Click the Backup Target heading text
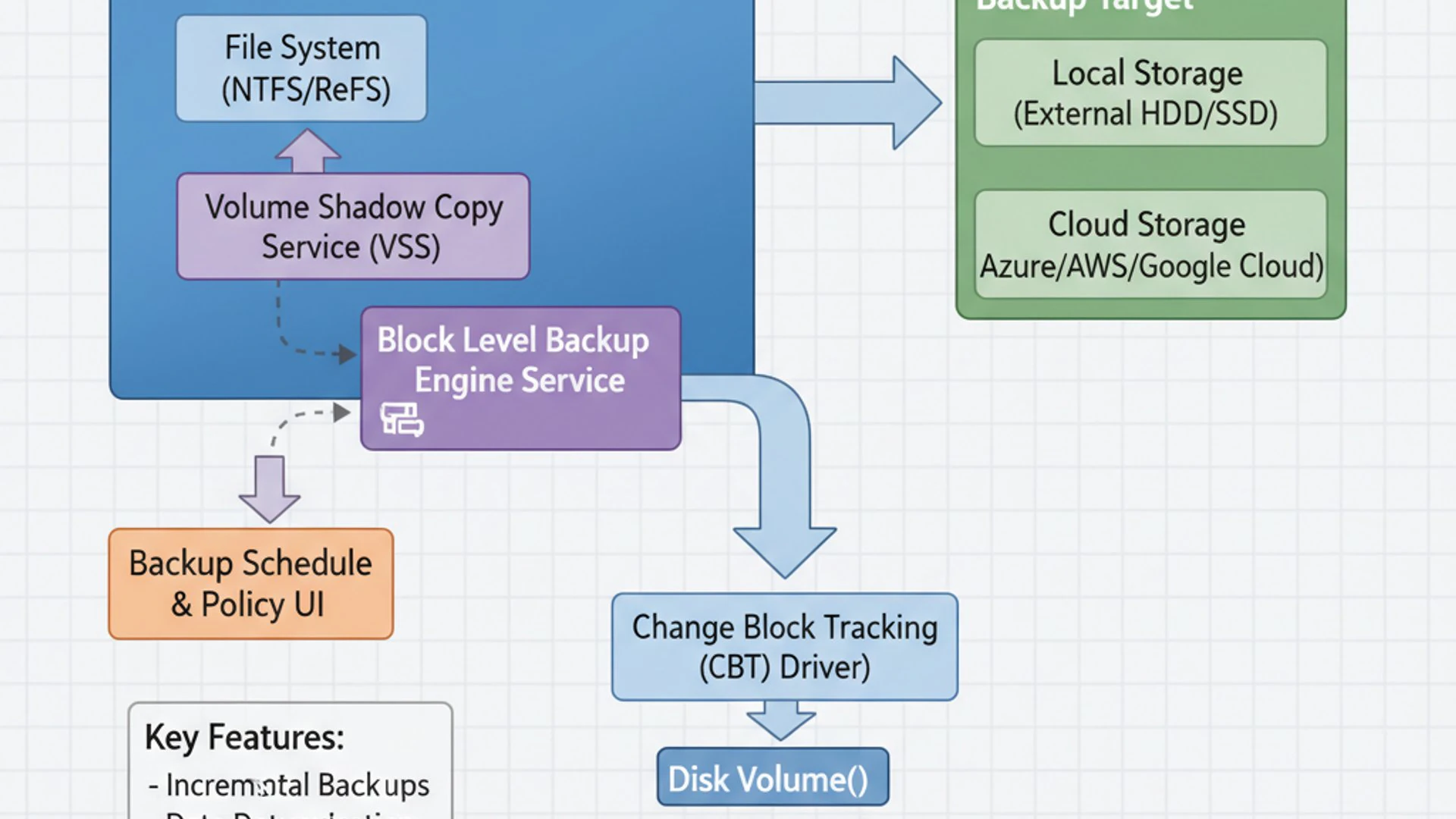The height and width of the screenshot is (819, 1456). pos(1084,6)
